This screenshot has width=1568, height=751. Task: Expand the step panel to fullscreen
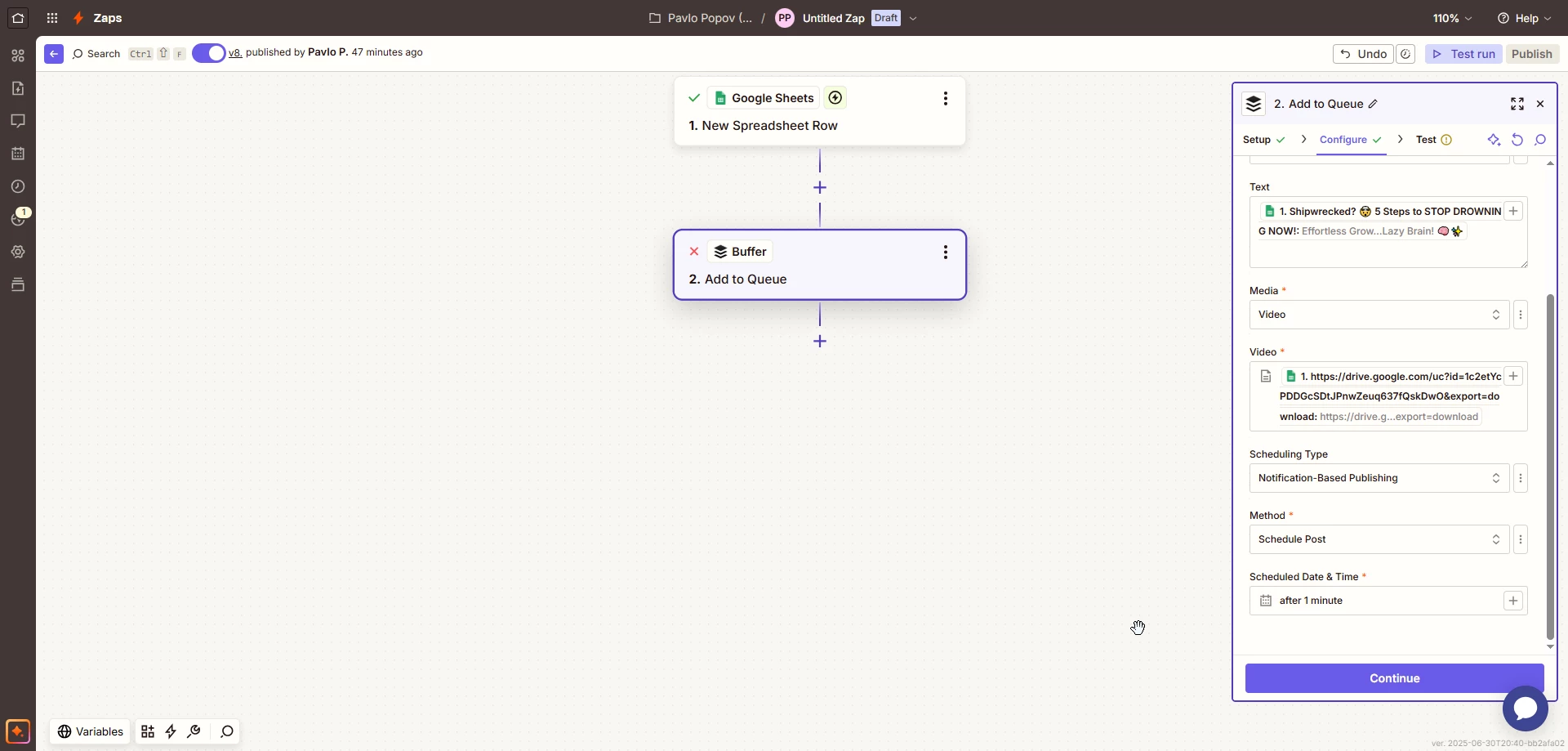point(1517,104)
